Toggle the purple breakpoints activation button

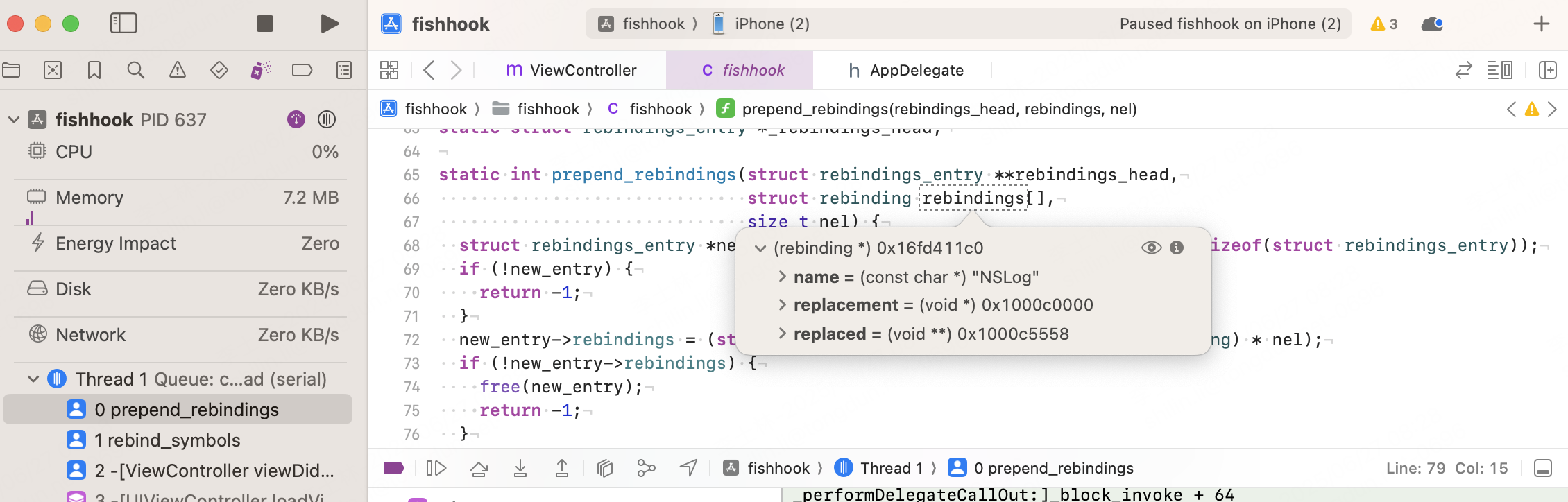click(x=393, y=468)
